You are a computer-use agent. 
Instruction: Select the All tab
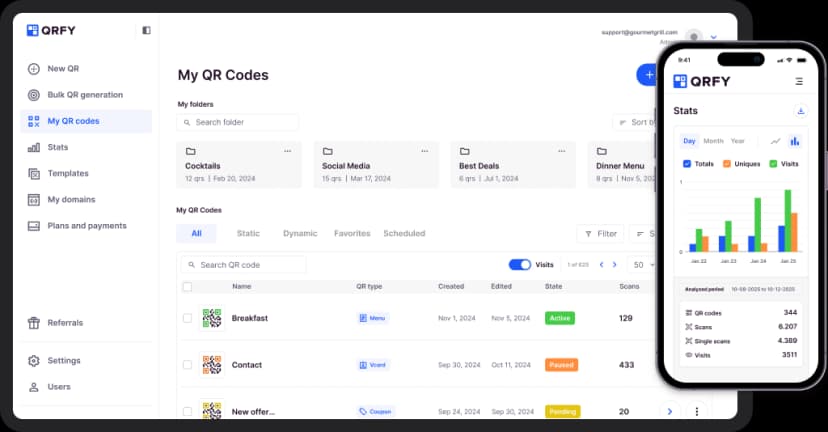[x=196, y=233]
